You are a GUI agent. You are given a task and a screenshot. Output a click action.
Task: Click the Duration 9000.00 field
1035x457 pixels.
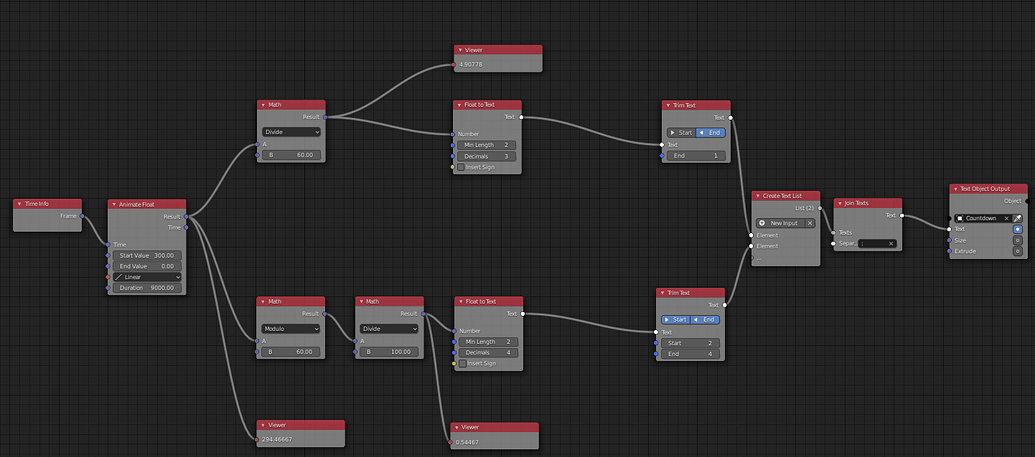coord(147,288)
